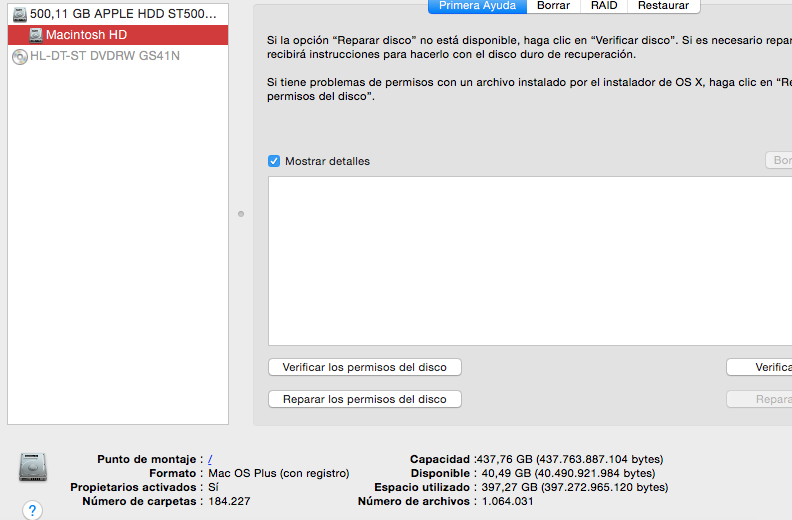
Task: Select the 500,11 GB APPLE HDD ST500 row
Action: pyautogui.click(x=118, y=14)
